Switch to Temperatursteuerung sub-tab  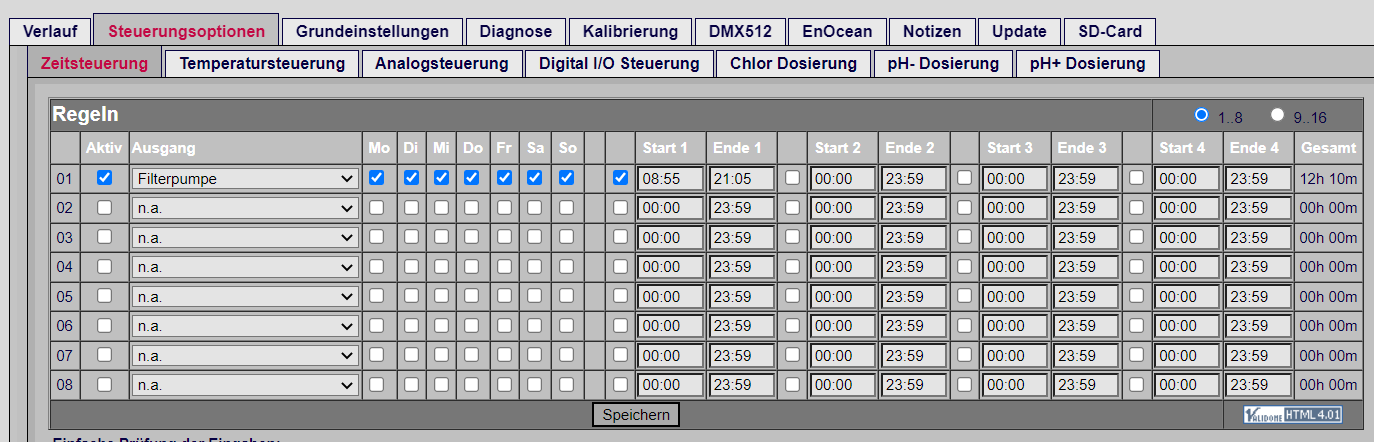click(x=262, y=63)
